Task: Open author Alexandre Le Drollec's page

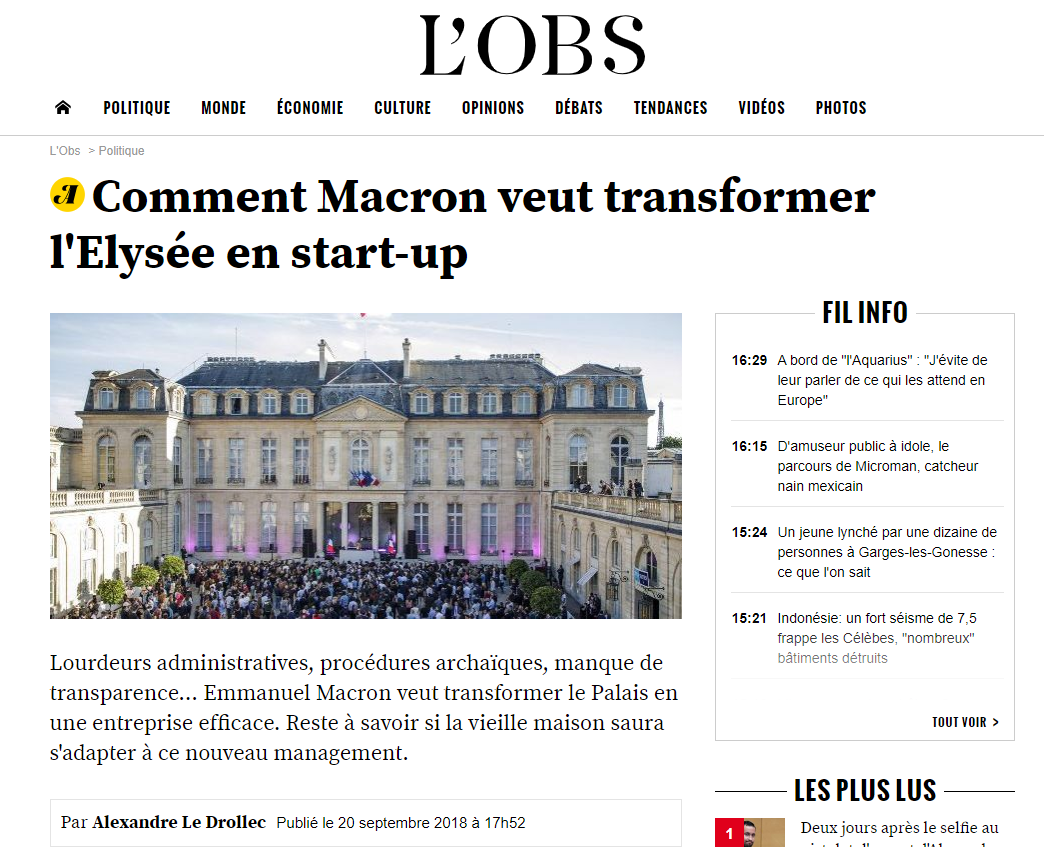Action: (179, 823)
